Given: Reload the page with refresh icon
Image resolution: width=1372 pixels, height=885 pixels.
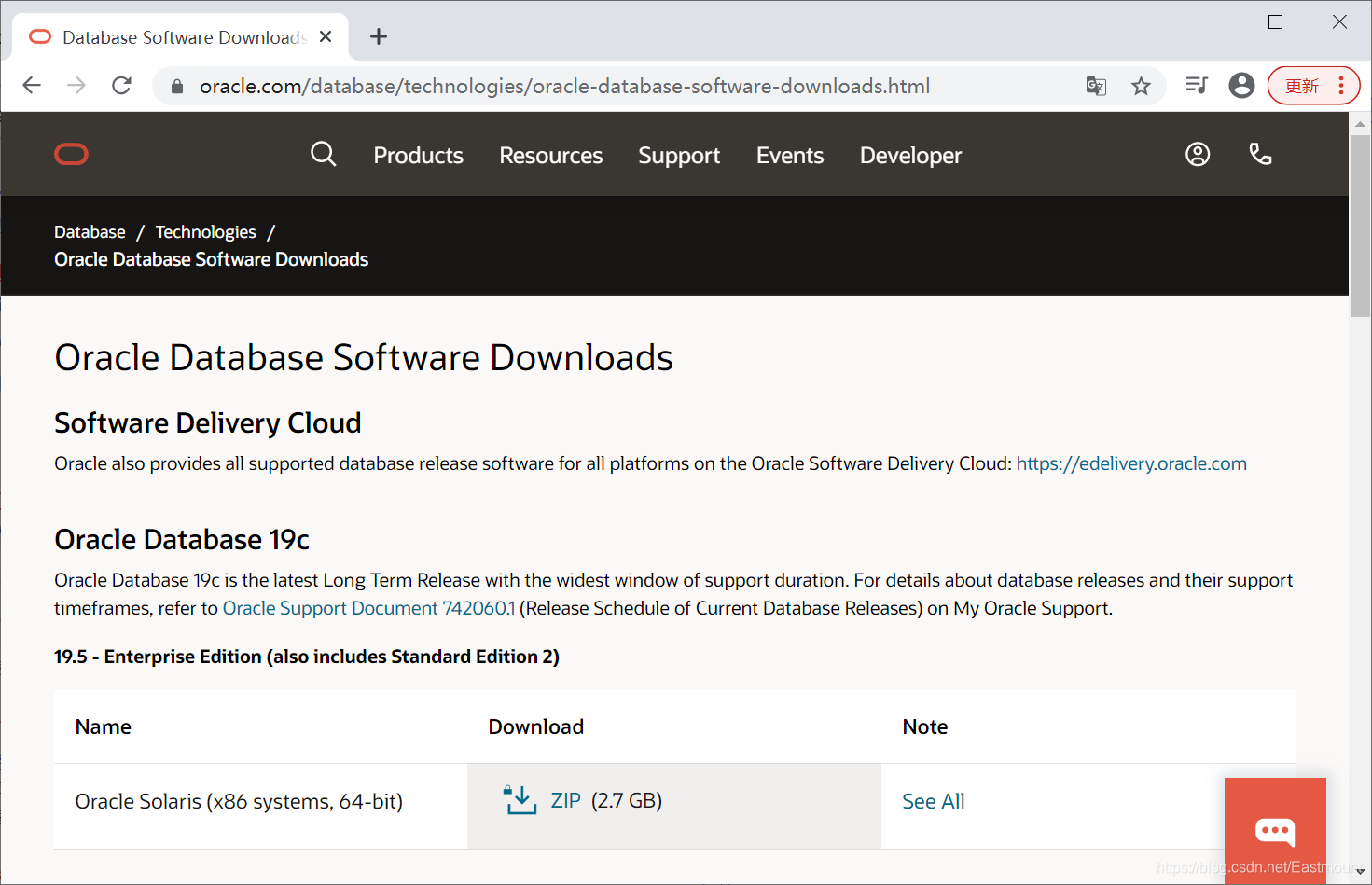Looking at the screenshot, I should point(121,86).
